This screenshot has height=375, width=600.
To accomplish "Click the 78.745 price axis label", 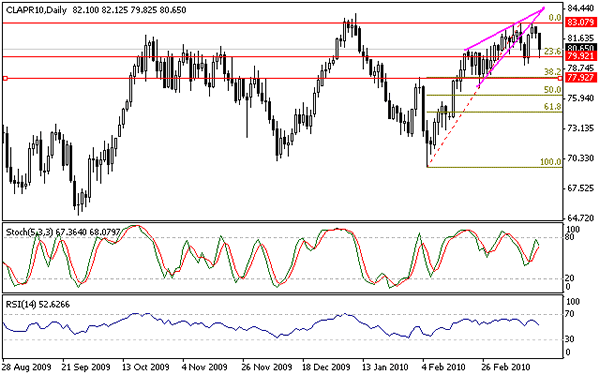I will click(580, 68).
